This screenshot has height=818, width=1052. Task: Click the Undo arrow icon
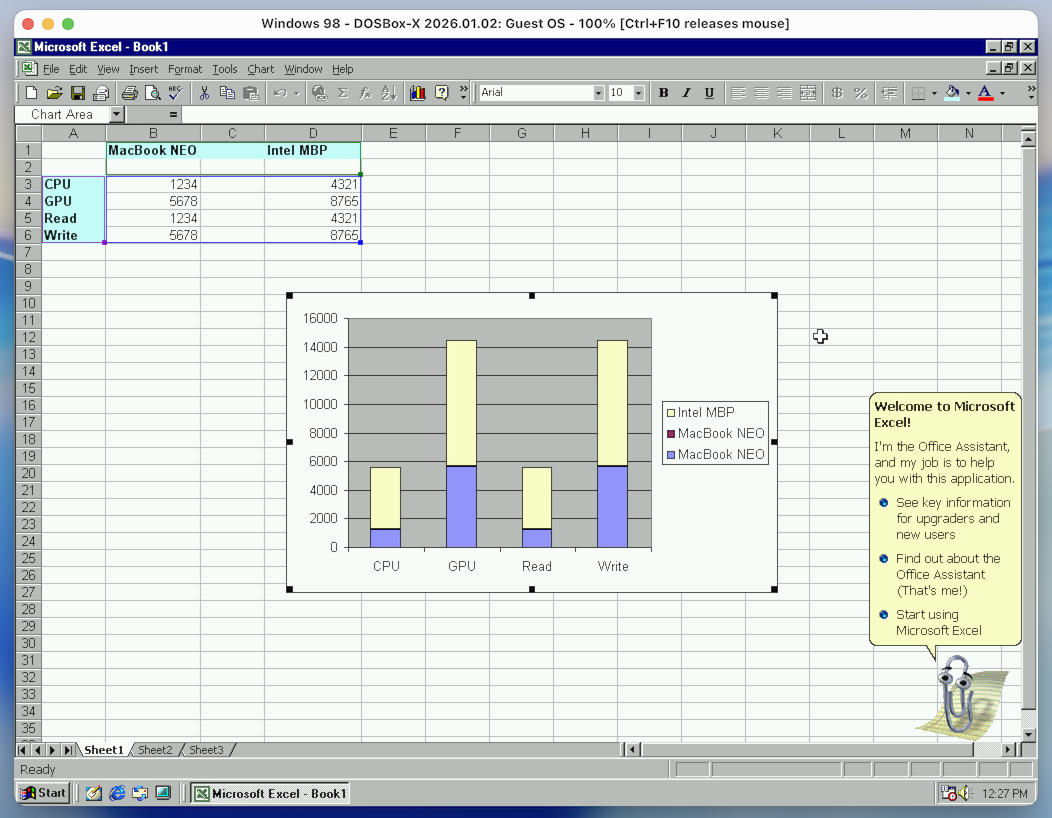(x=280, y=93)
